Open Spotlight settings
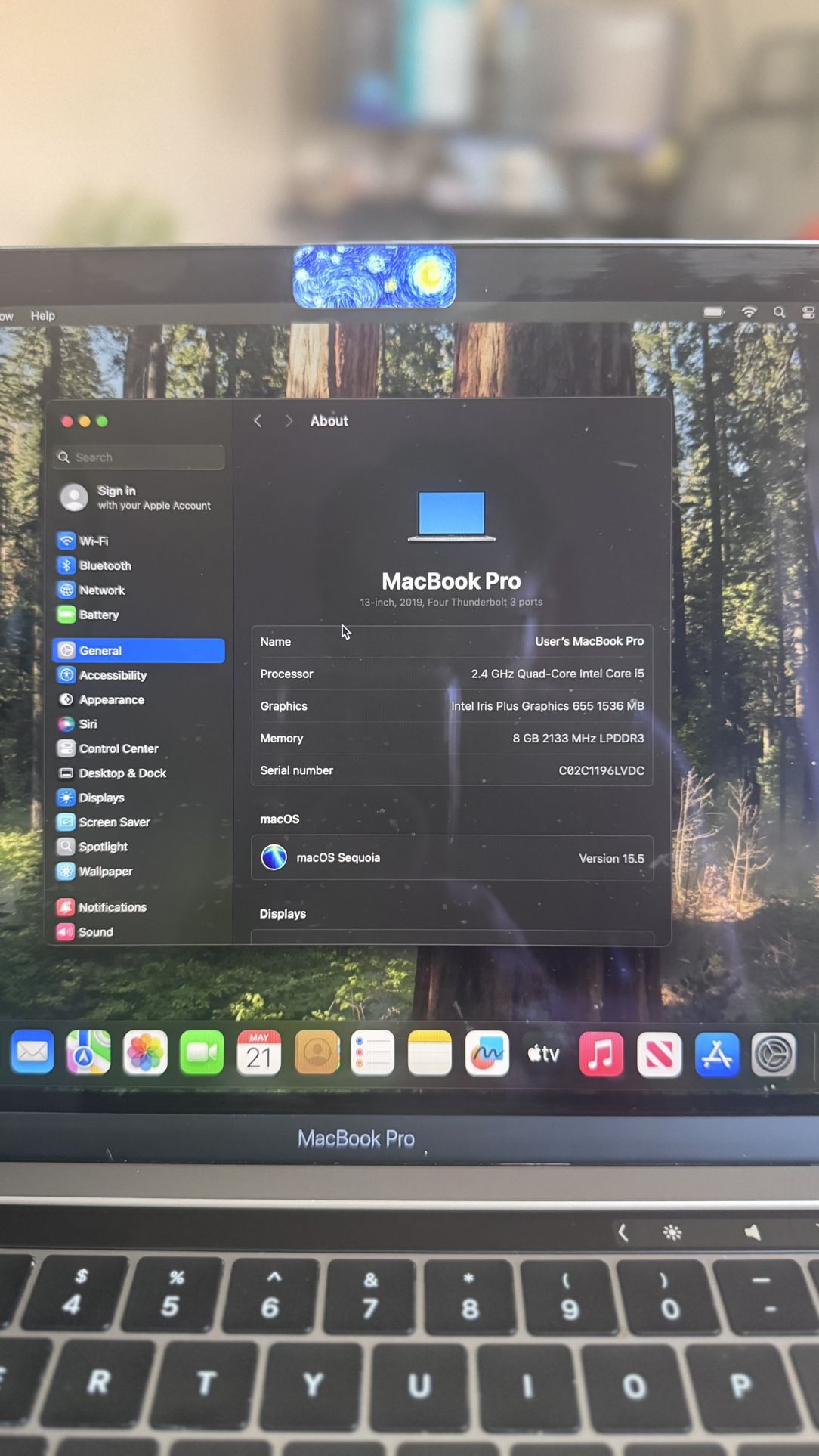Viewport: 819px width, 1456px height. pyautogui.click(x=92, y=847)
